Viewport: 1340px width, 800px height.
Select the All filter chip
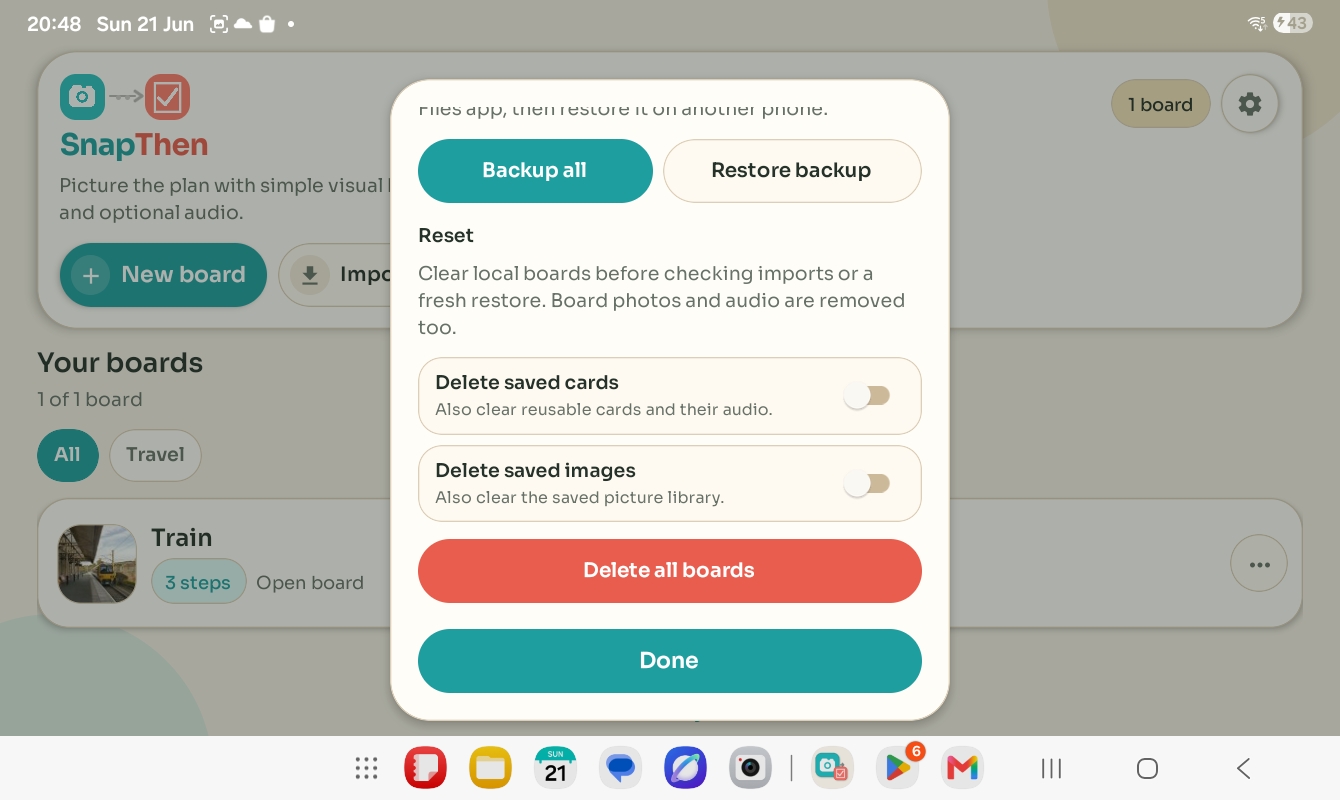[67, 455]
